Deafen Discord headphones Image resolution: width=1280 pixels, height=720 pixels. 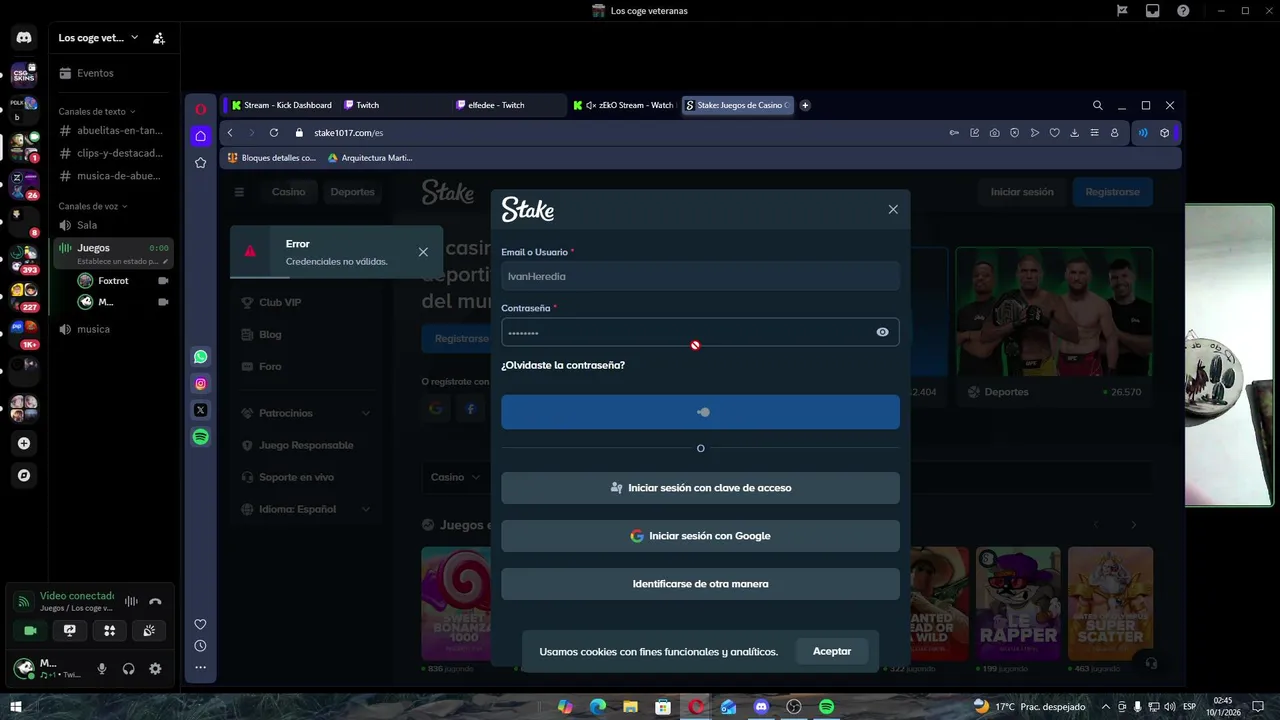coord(128,669)
